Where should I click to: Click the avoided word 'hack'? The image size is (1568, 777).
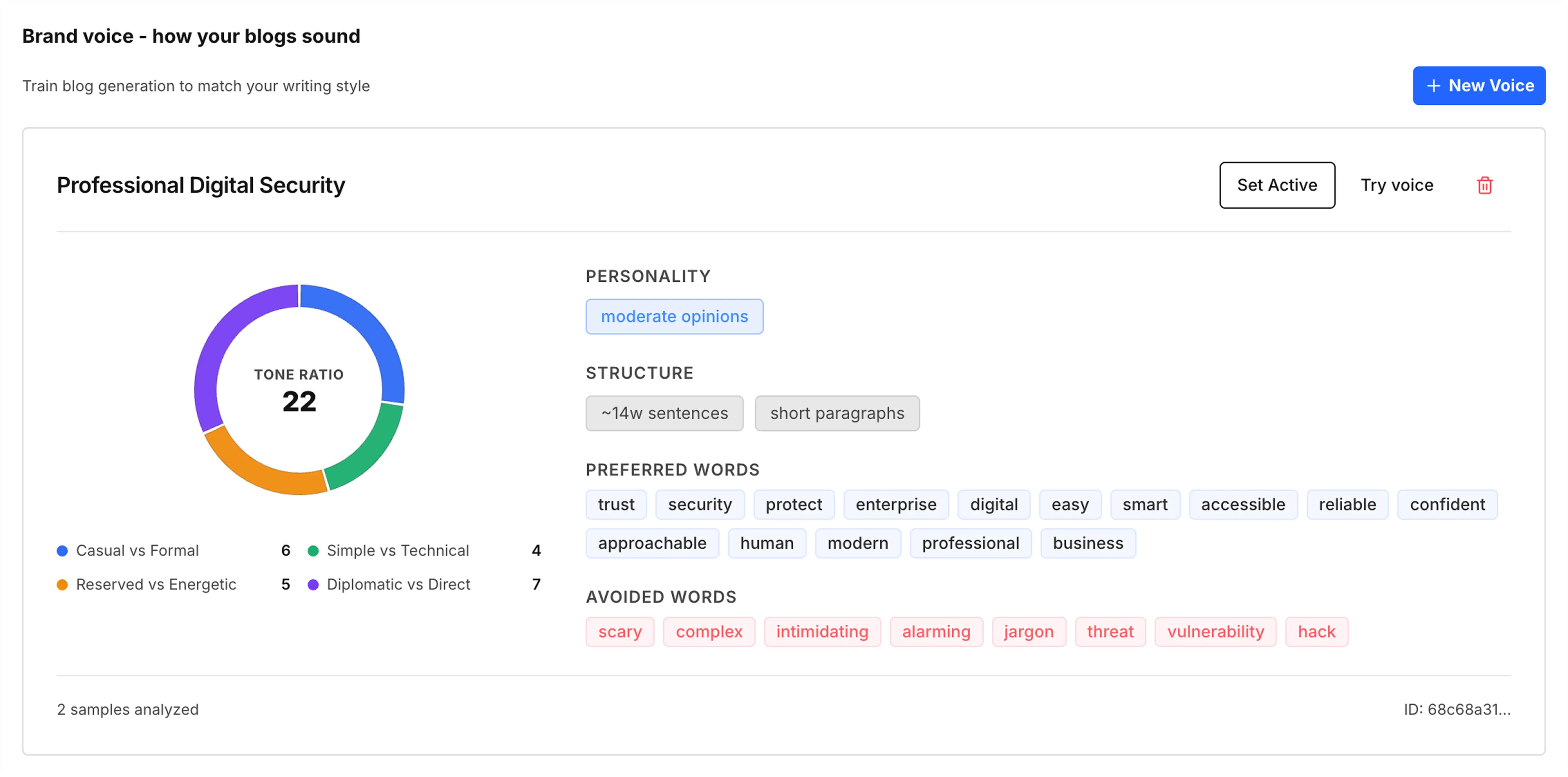click(1317, 631)
